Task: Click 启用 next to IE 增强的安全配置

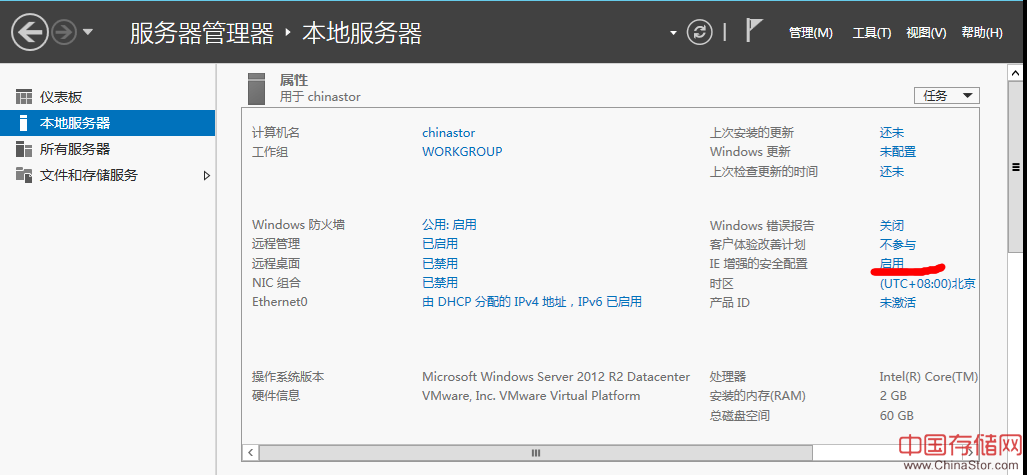Action: pos(891,263)
